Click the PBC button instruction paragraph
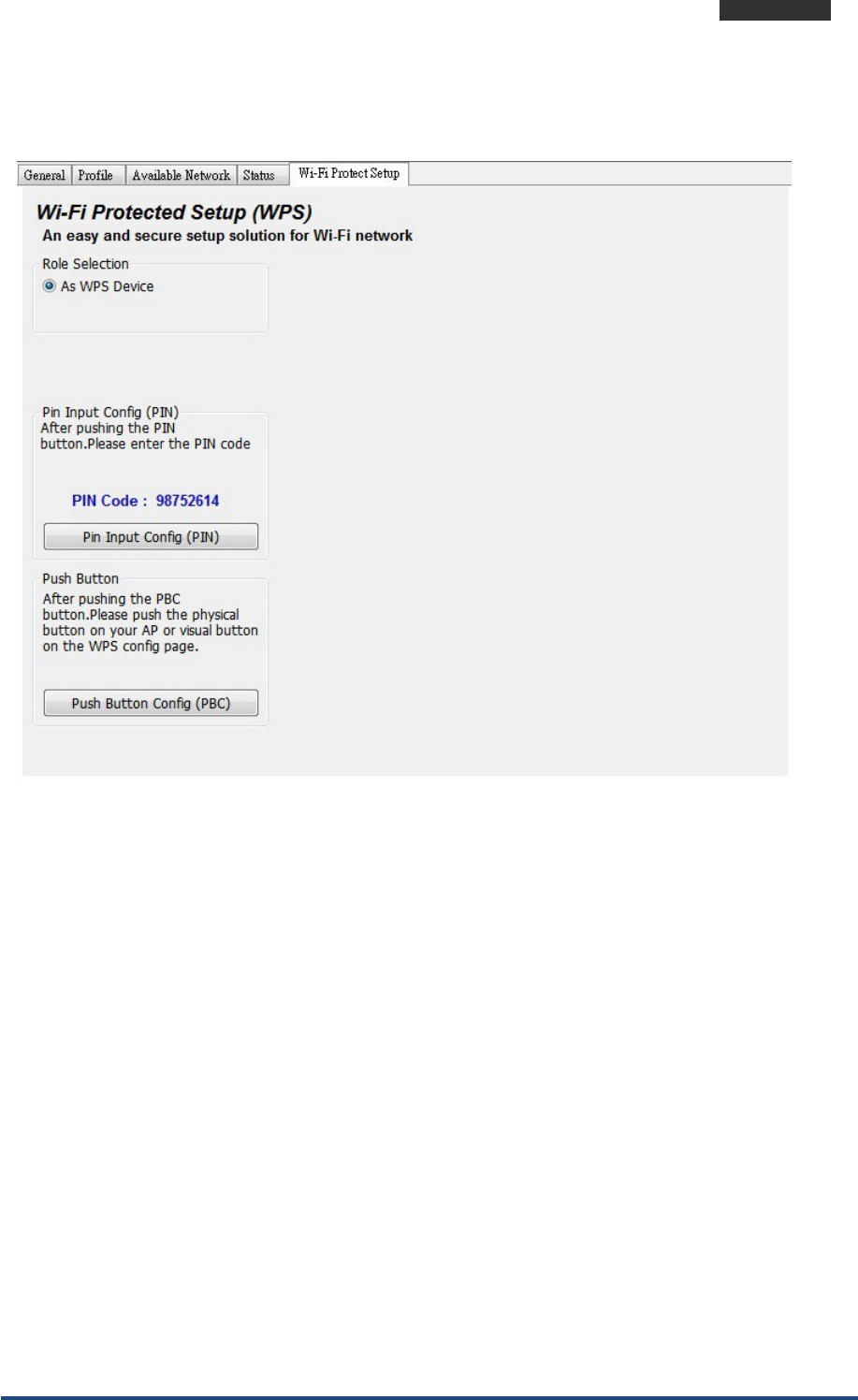Screen dimensions: 858x1400 pos(150,622)
